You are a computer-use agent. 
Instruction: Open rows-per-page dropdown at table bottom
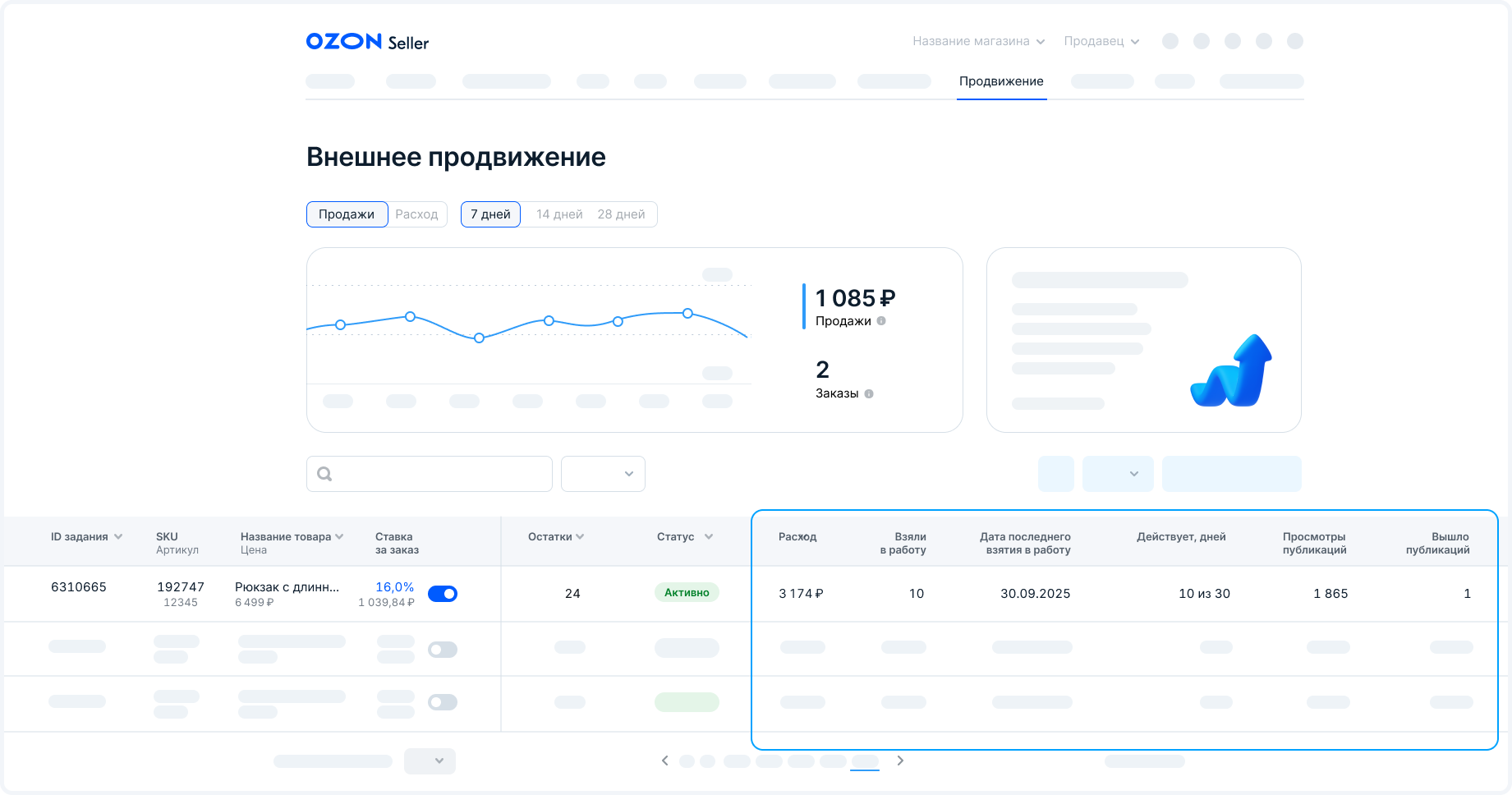(x=430, y=761)
